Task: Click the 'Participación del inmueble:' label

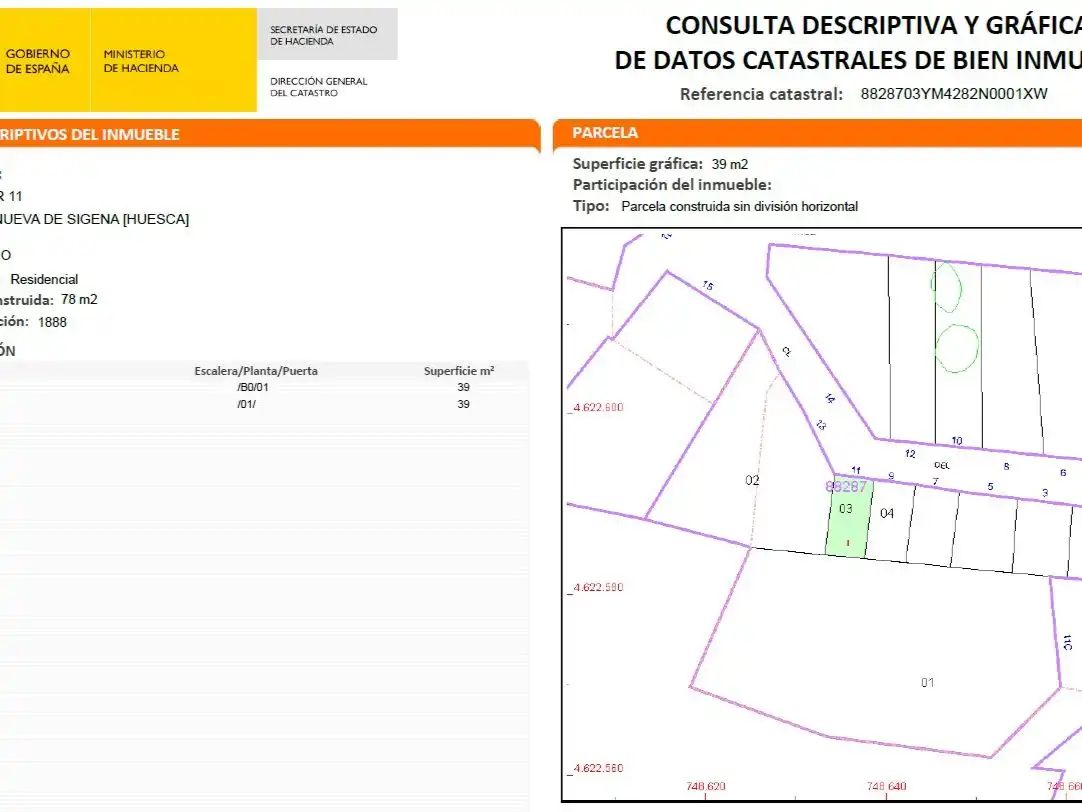Action: pyautogui.click(x=672, y=185)
